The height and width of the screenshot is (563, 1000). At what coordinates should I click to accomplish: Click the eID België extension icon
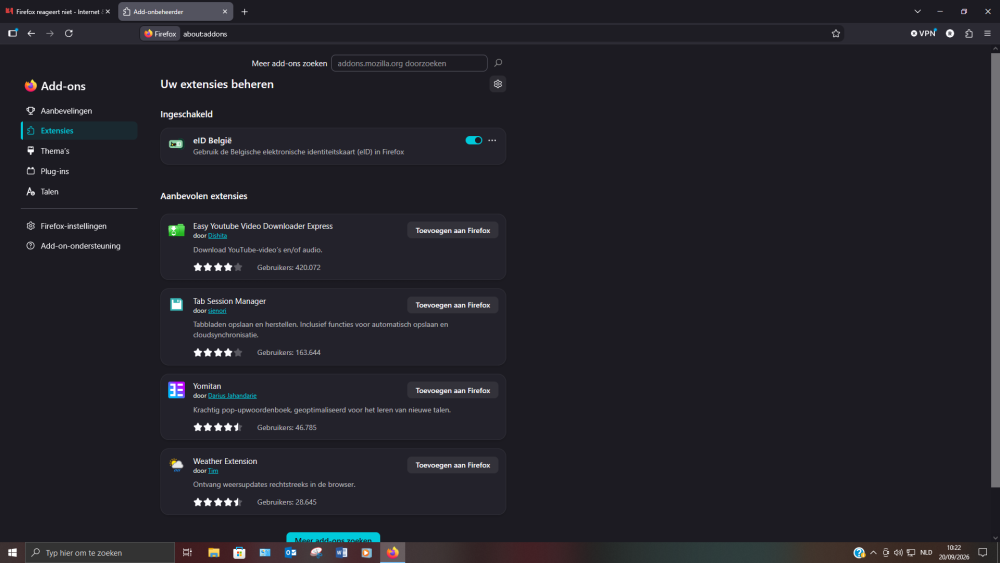coord(176,144)
